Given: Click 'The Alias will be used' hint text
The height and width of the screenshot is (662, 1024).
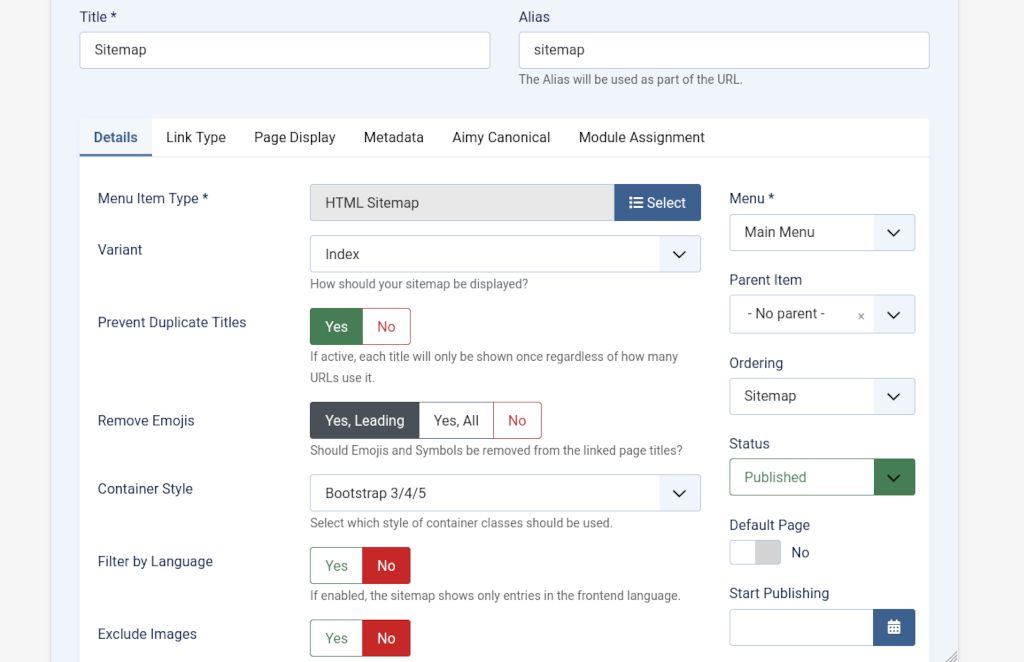Looking at the screenshot, I should 630,80.
